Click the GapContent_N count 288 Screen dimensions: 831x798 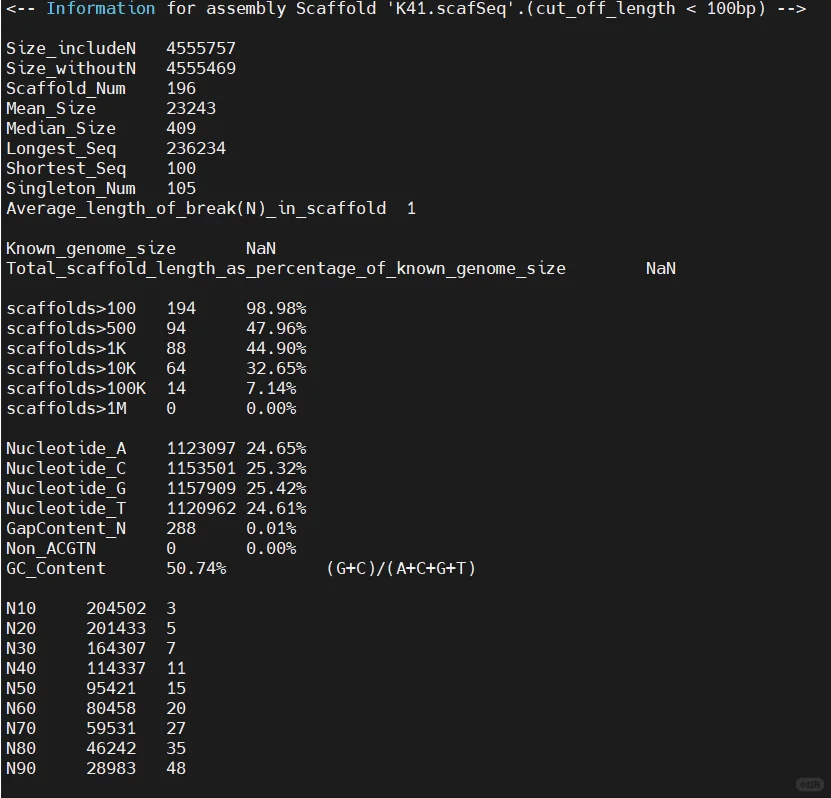coord(181,528)
